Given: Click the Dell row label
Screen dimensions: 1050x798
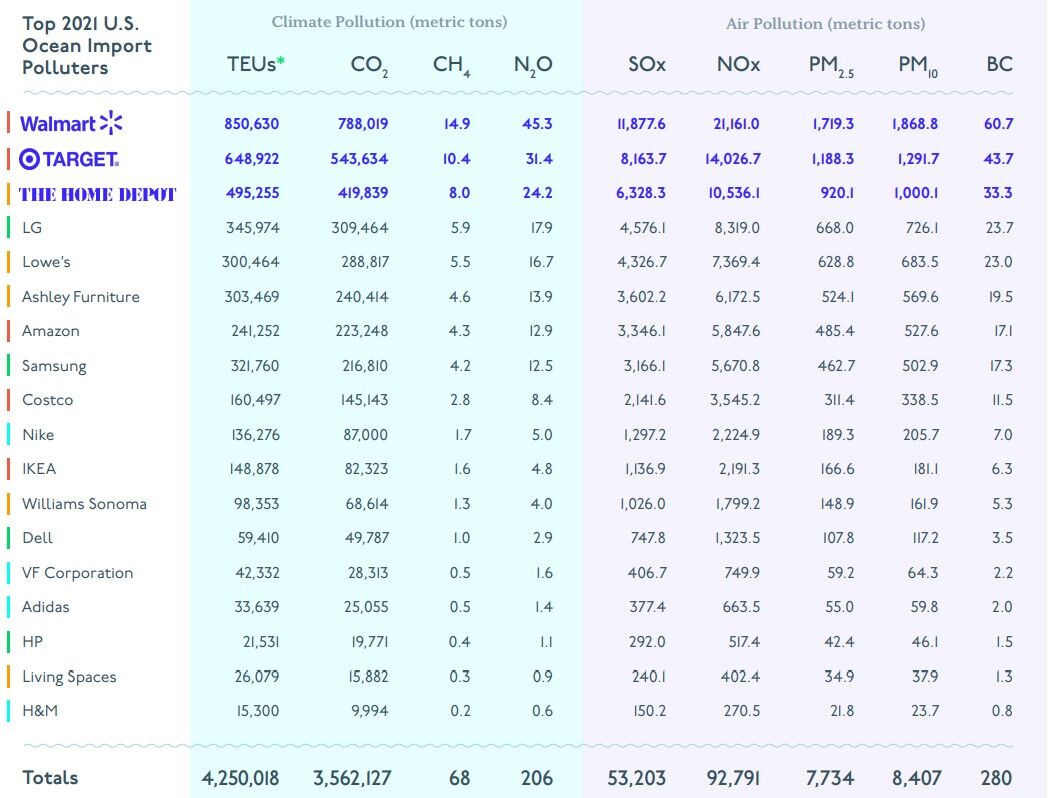Looking at the screenshot, I should [38, 538].
